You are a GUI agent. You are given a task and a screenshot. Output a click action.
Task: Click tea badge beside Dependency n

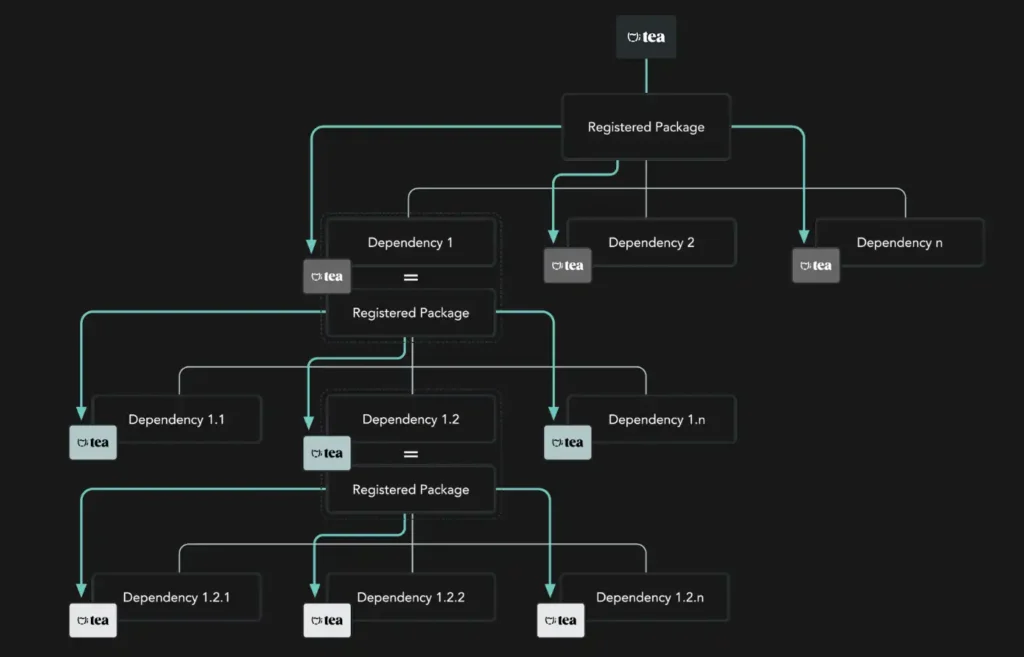click(x=816, y=266)
